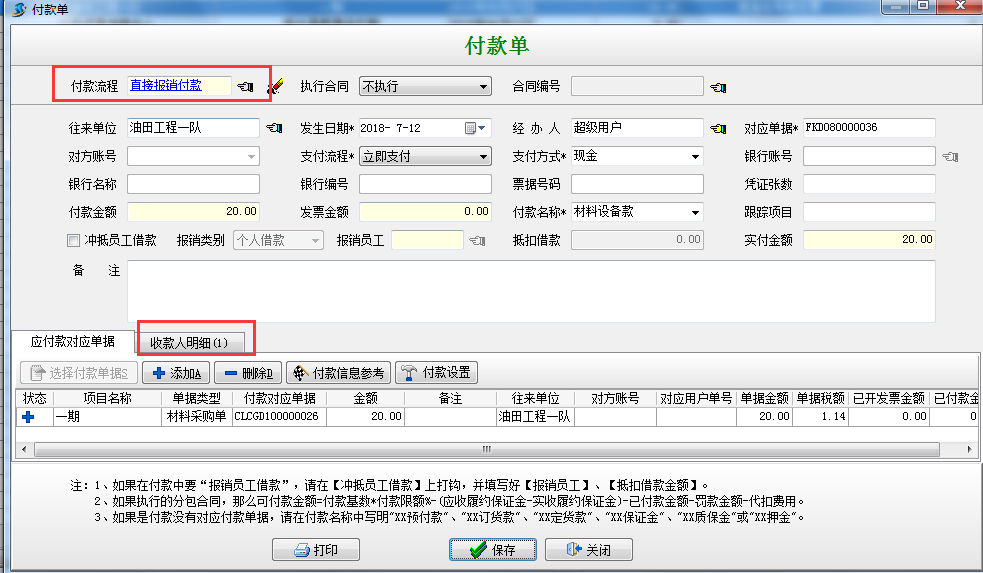
Task: Click the lookup hand icon beside 合同编号
Action: (x=717, y=87)
